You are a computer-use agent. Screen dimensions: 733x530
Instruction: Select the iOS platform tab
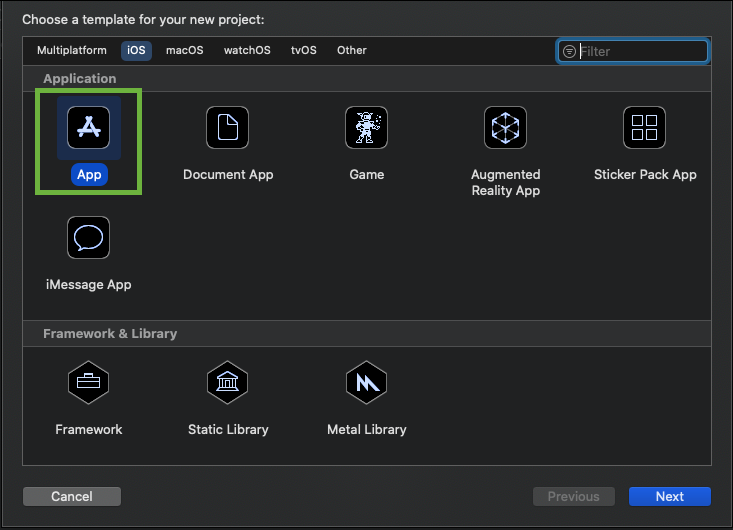pyautogui.click(x=136, y=50)
